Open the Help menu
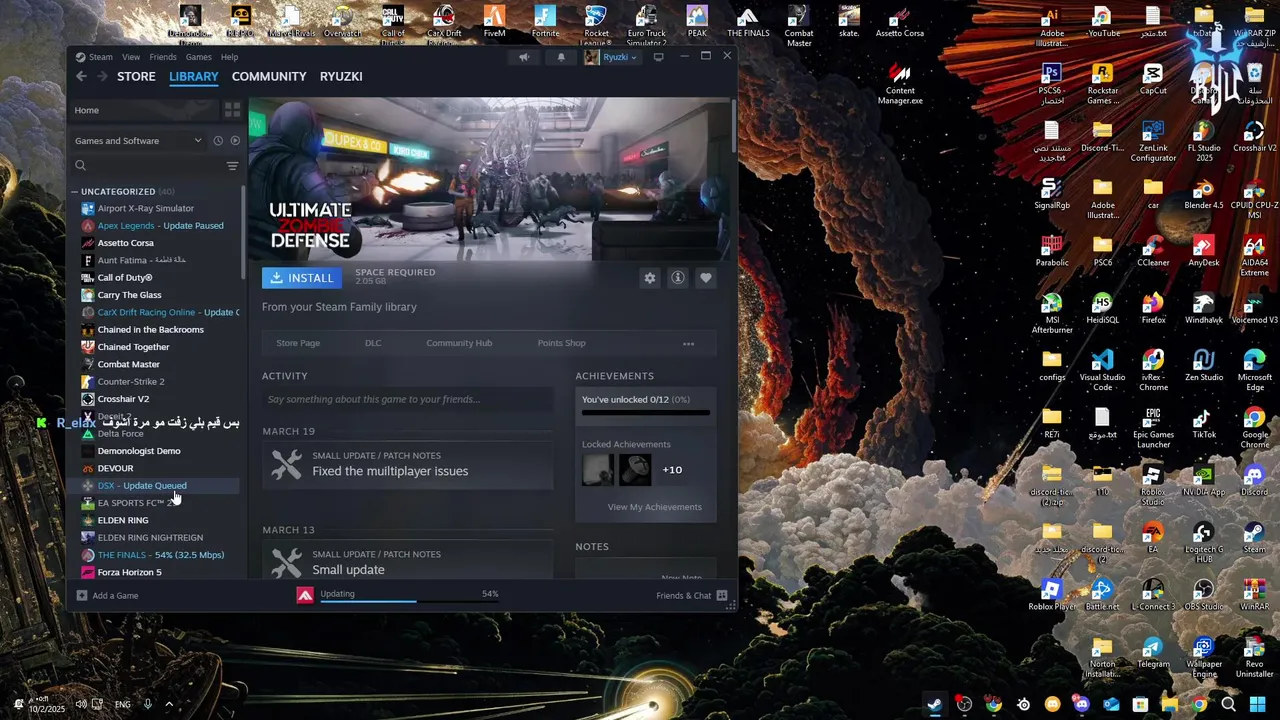Image resolution: width=1280 pixels, height=720 pixels. (229, 57)
